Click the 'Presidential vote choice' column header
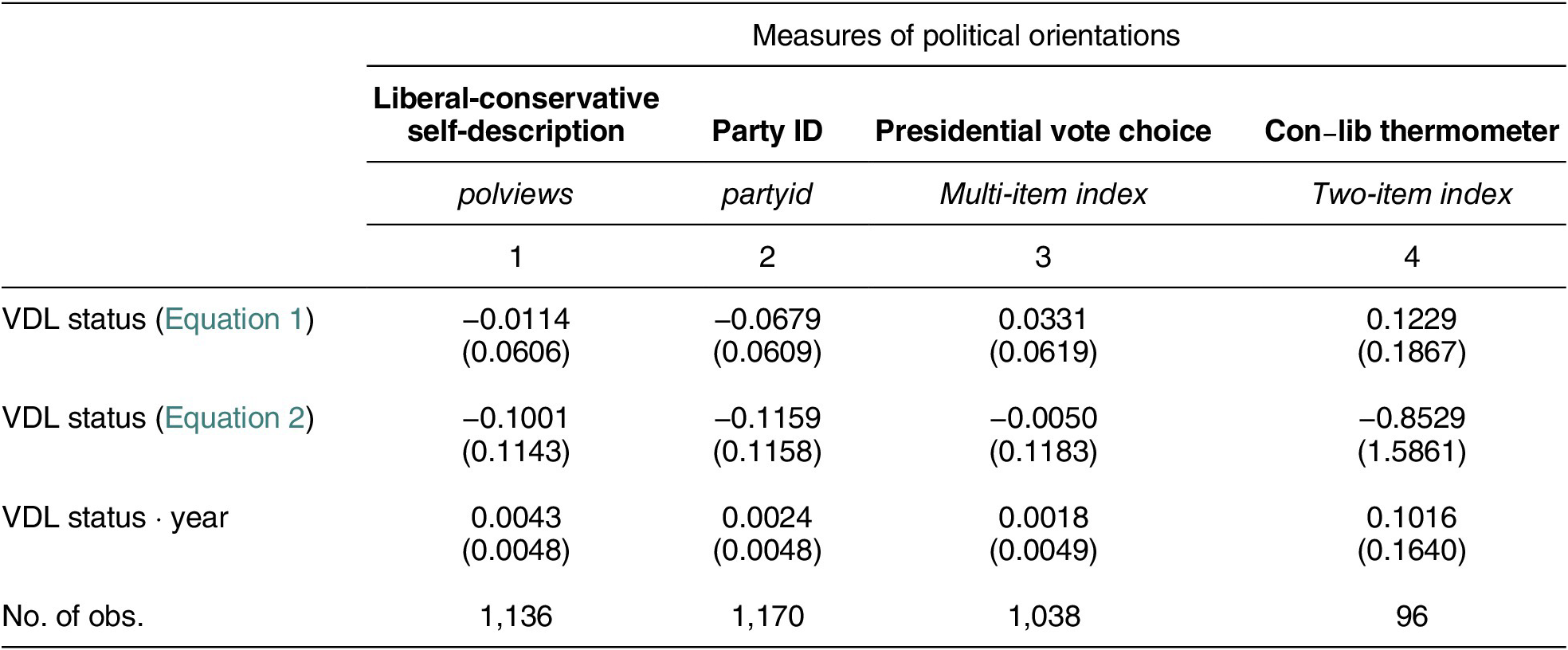This screenshot has height=650, width=1568. [x=1043, y=131]
